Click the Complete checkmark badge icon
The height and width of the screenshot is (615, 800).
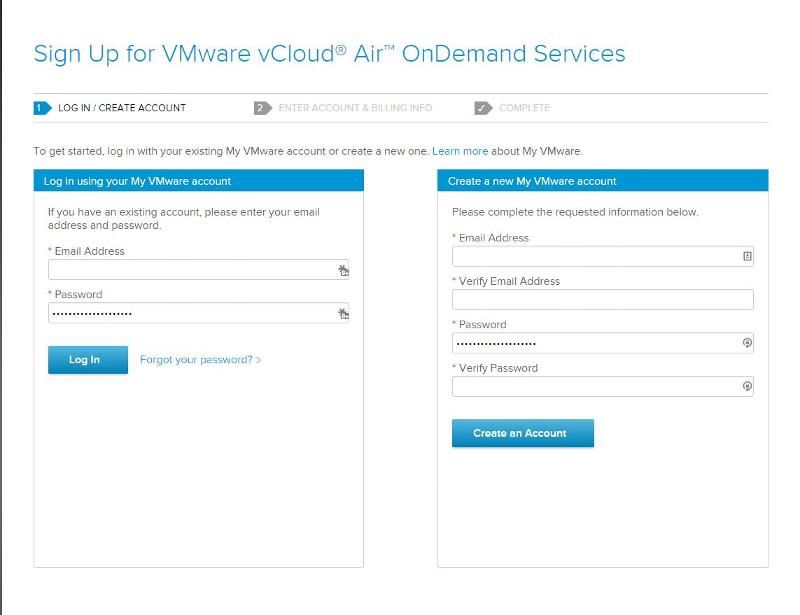(x=483, y=108)
